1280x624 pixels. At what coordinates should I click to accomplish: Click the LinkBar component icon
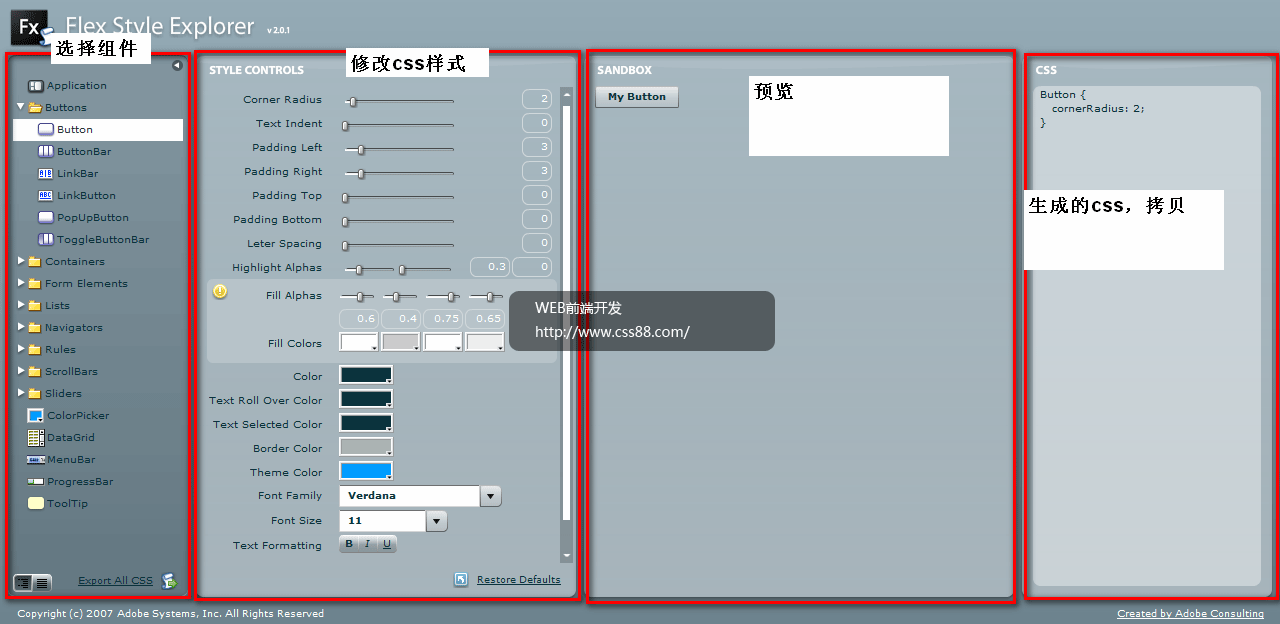[x=46, y=174]
